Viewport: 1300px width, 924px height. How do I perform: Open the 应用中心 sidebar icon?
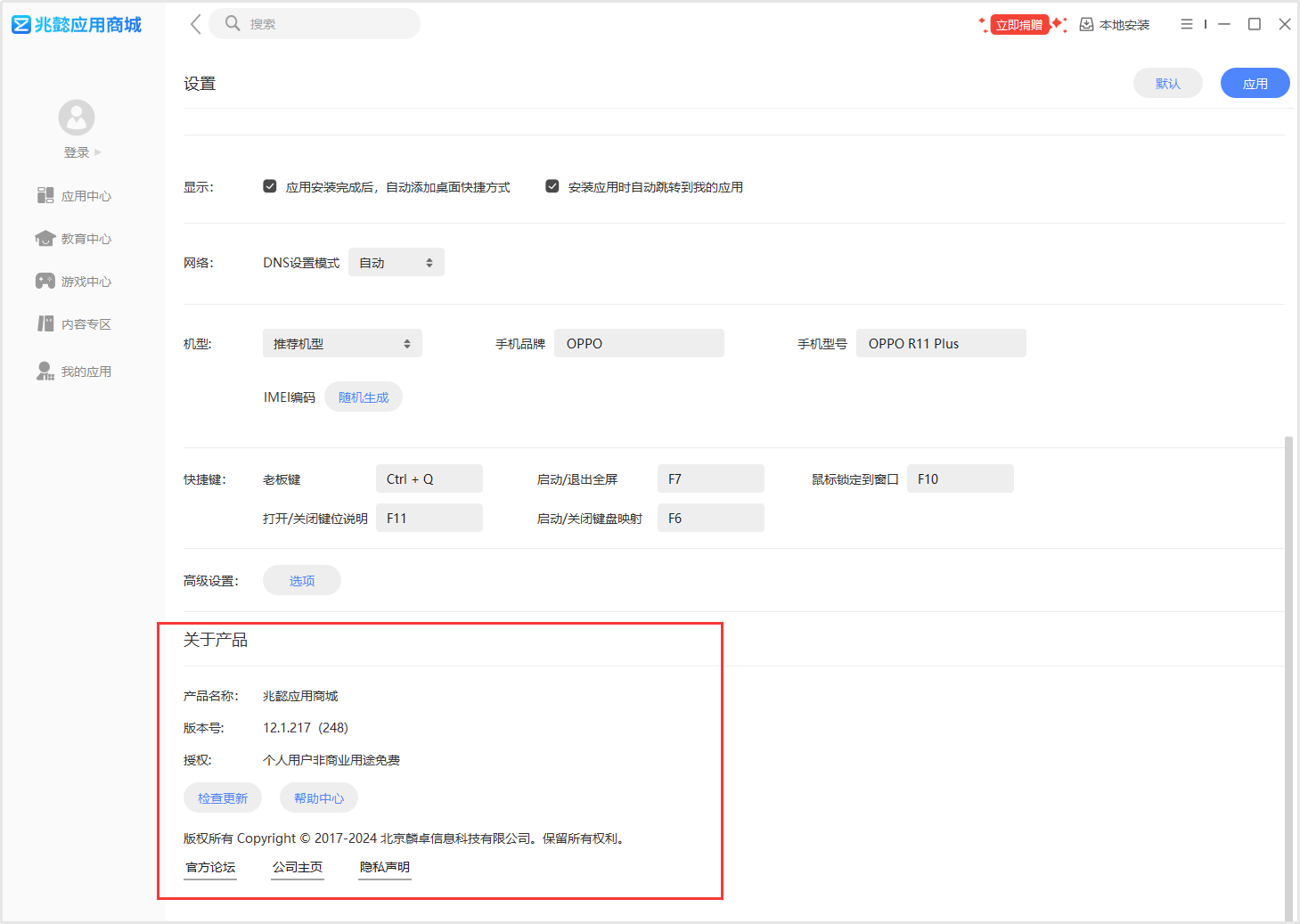[x=45, y=195]
